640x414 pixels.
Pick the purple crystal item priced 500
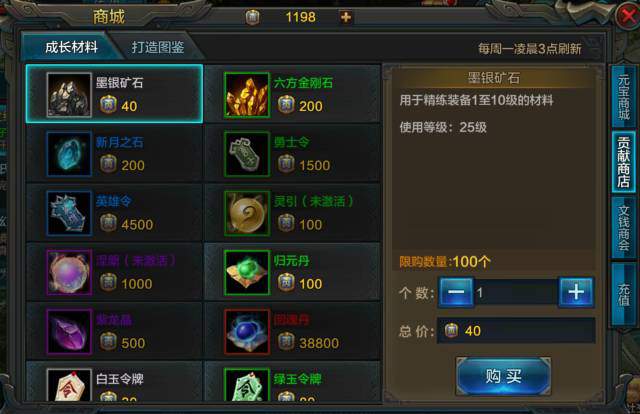pyautogui.click(x=69, y=332)
